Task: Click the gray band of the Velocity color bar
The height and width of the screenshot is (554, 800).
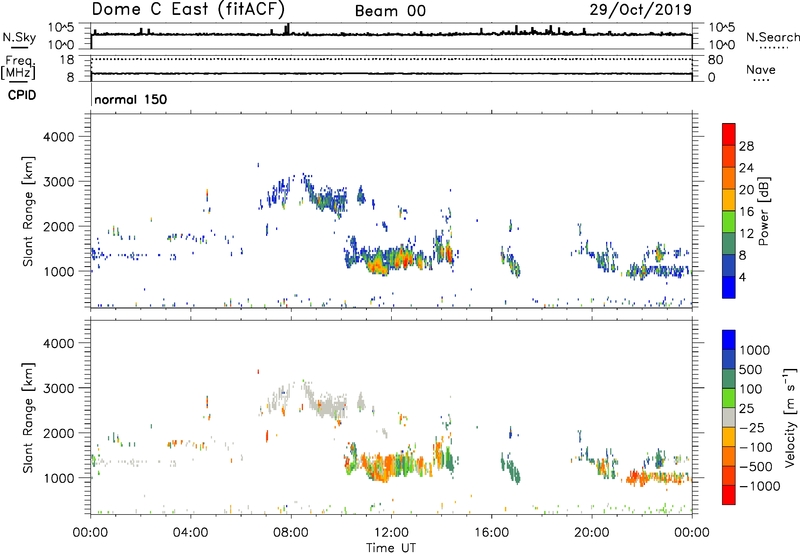Action: point(729,418)
